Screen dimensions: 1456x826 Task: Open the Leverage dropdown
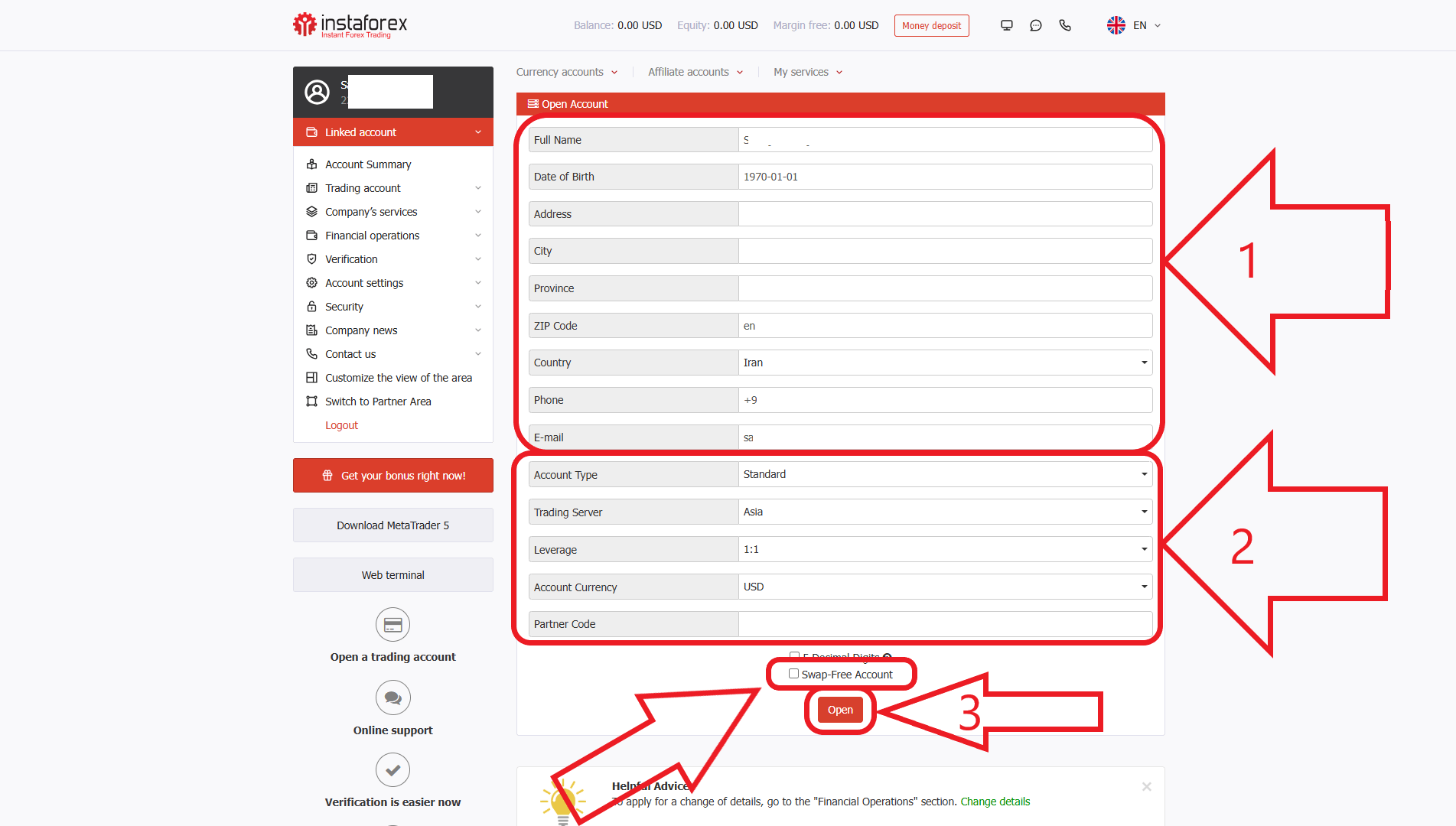pos(945,549)
